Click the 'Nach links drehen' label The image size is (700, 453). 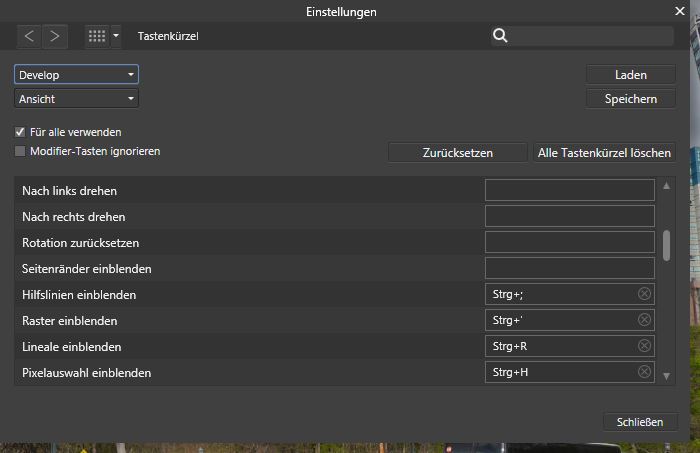tap(70, 191)
